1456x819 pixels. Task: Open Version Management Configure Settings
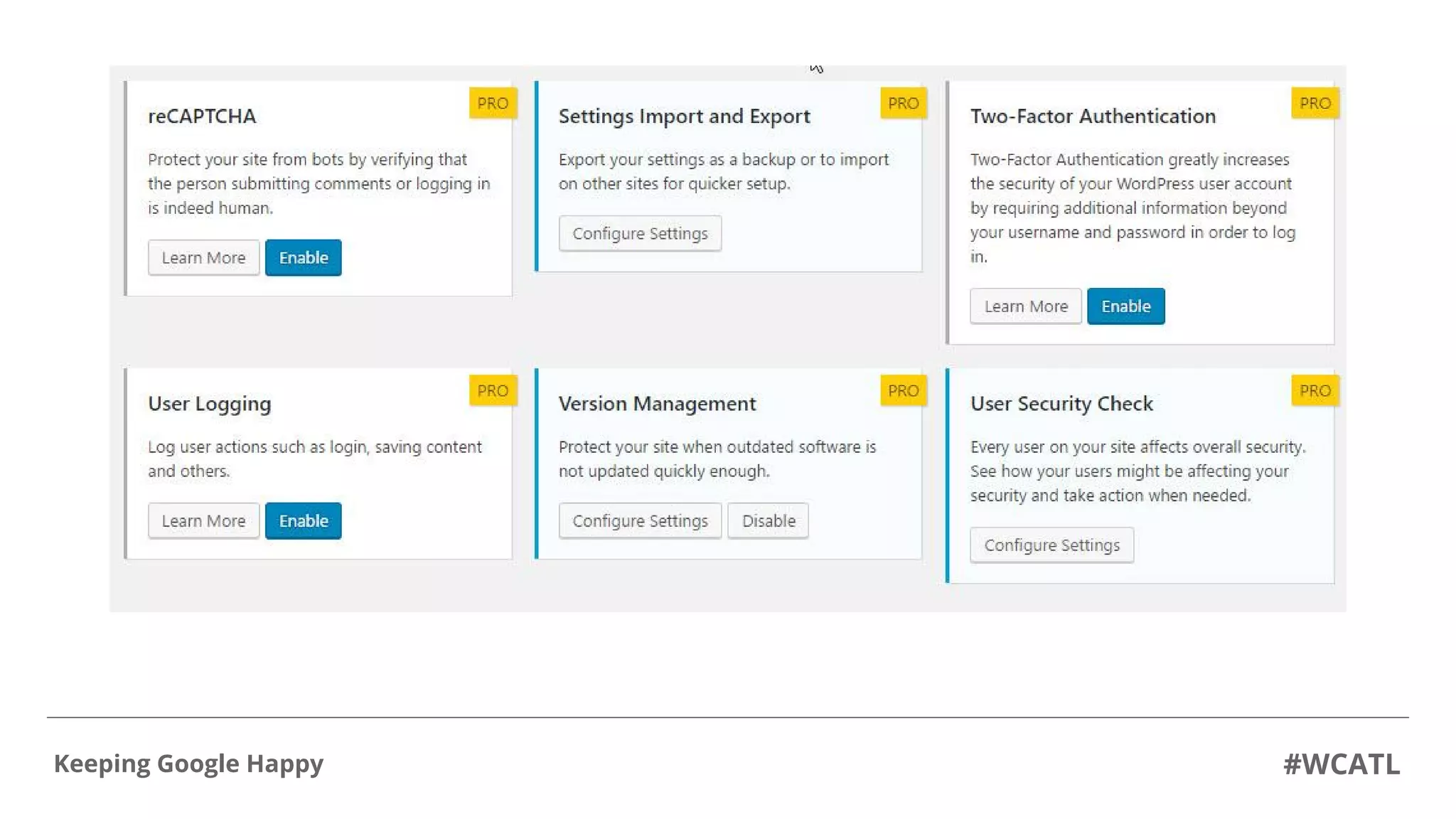click(x=640, y=520)
